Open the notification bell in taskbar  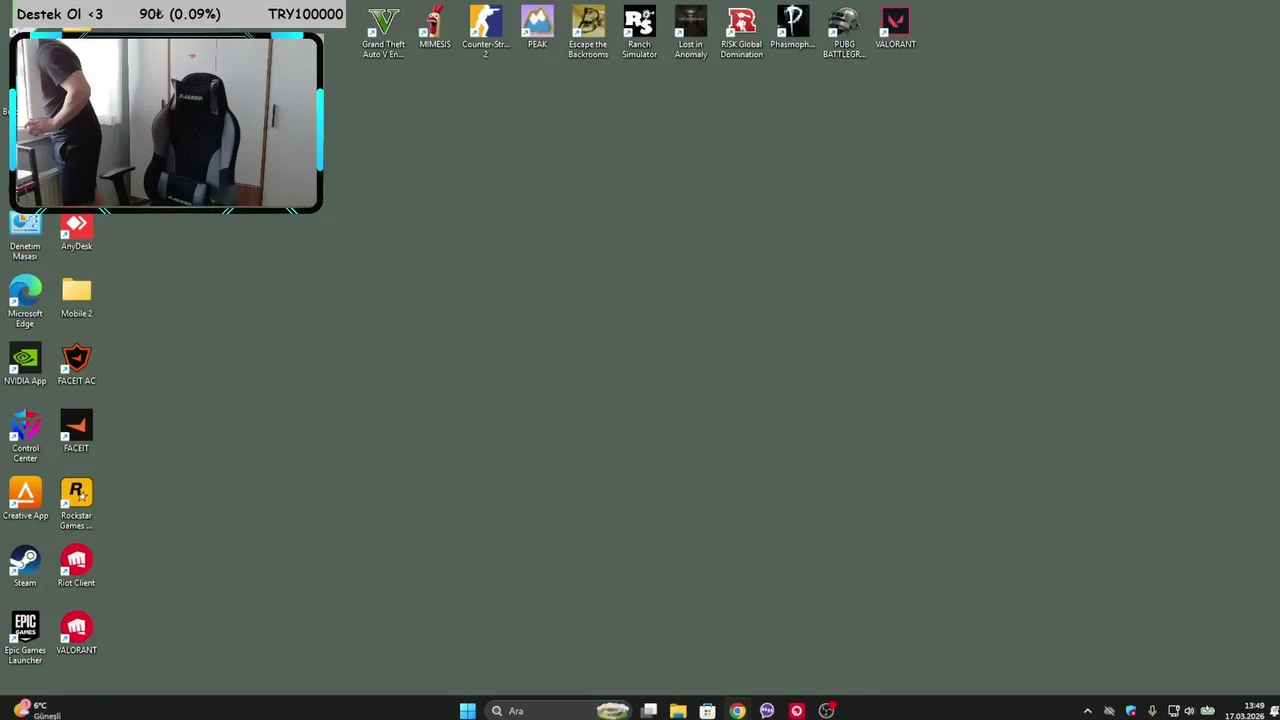click(1274, 711)
